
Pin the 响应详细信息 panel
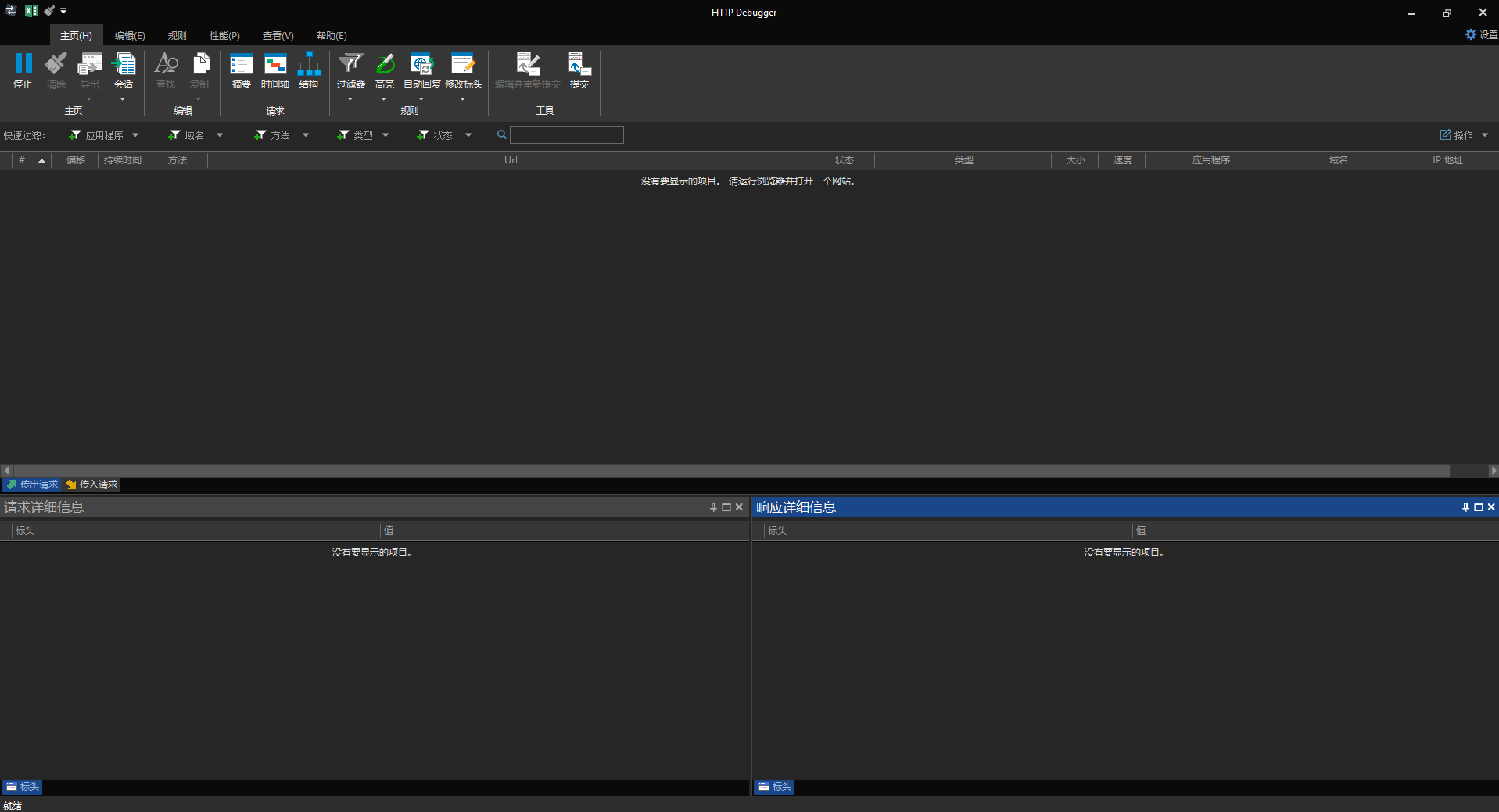(1465, 507)
